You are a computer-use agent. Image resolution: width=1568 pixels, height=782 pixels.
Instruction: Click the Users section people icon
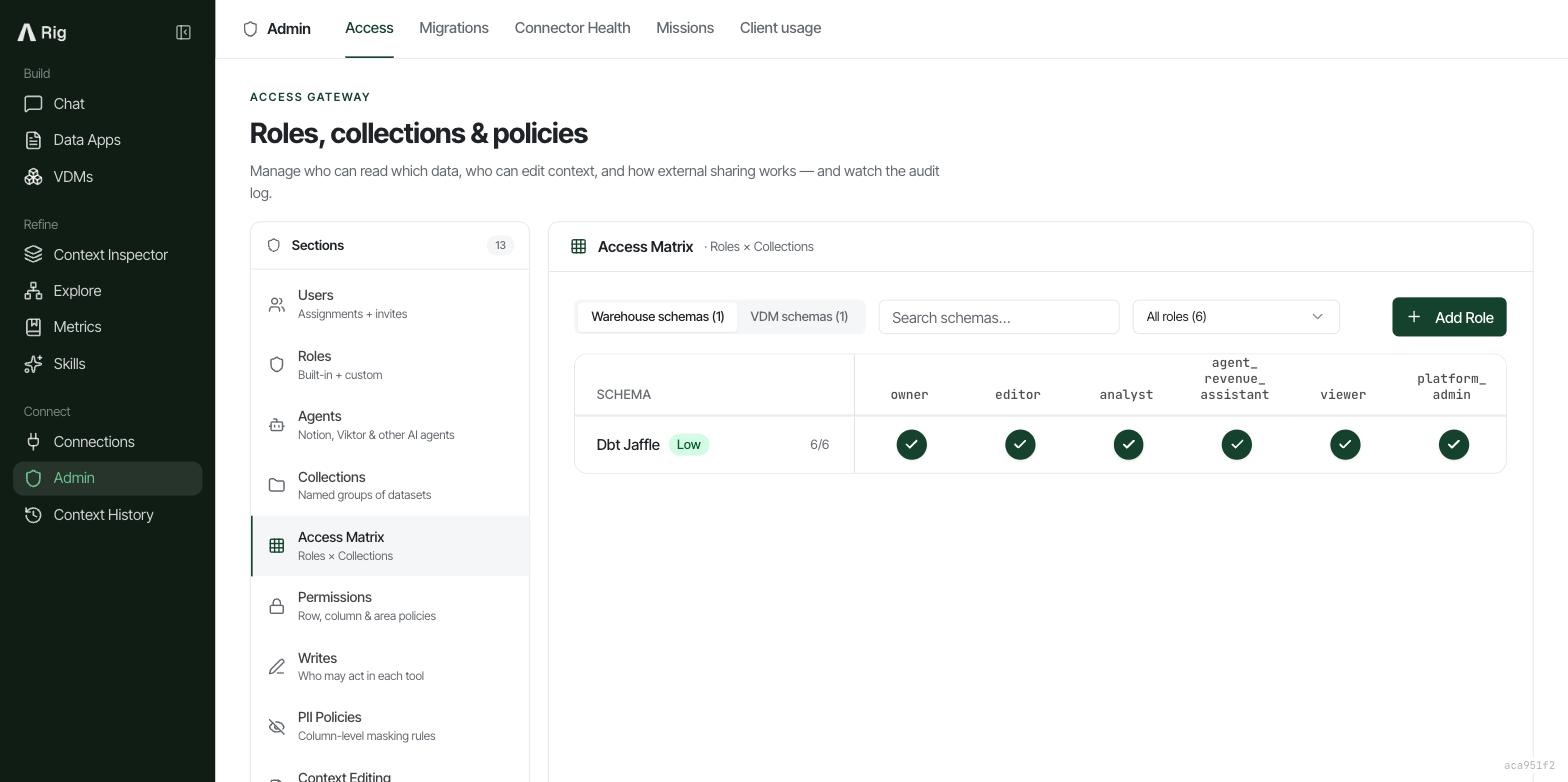(277, 304)
